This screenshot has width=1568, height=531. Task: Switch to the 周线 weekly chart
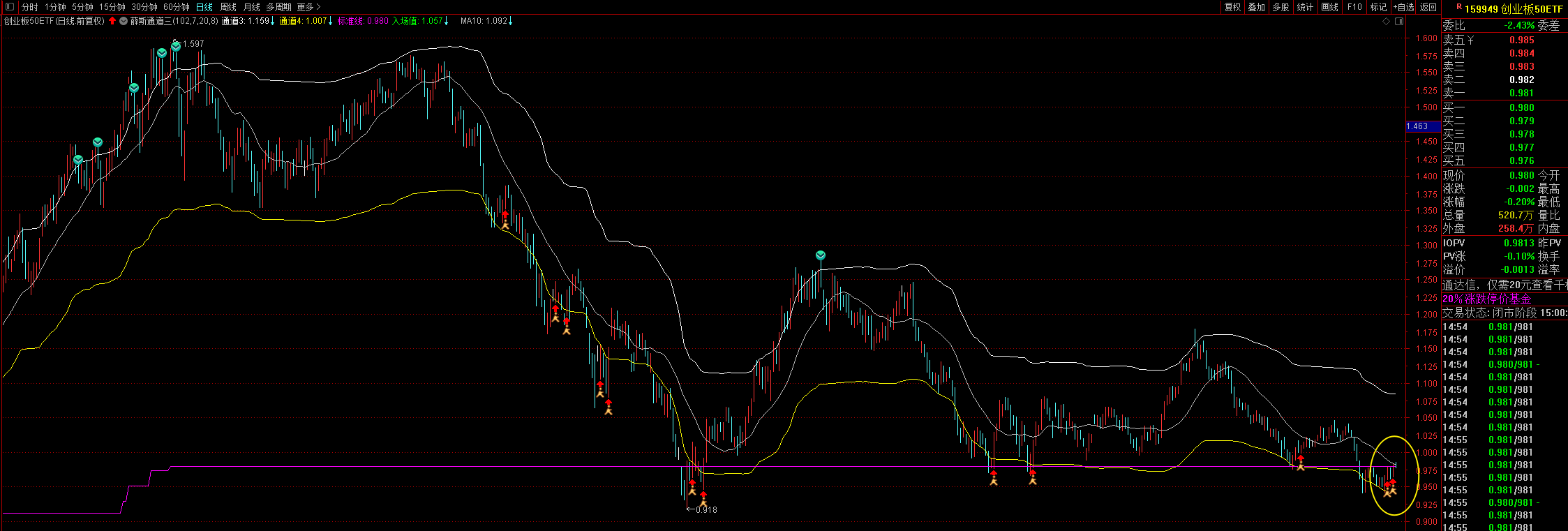(x=228, y=7)
